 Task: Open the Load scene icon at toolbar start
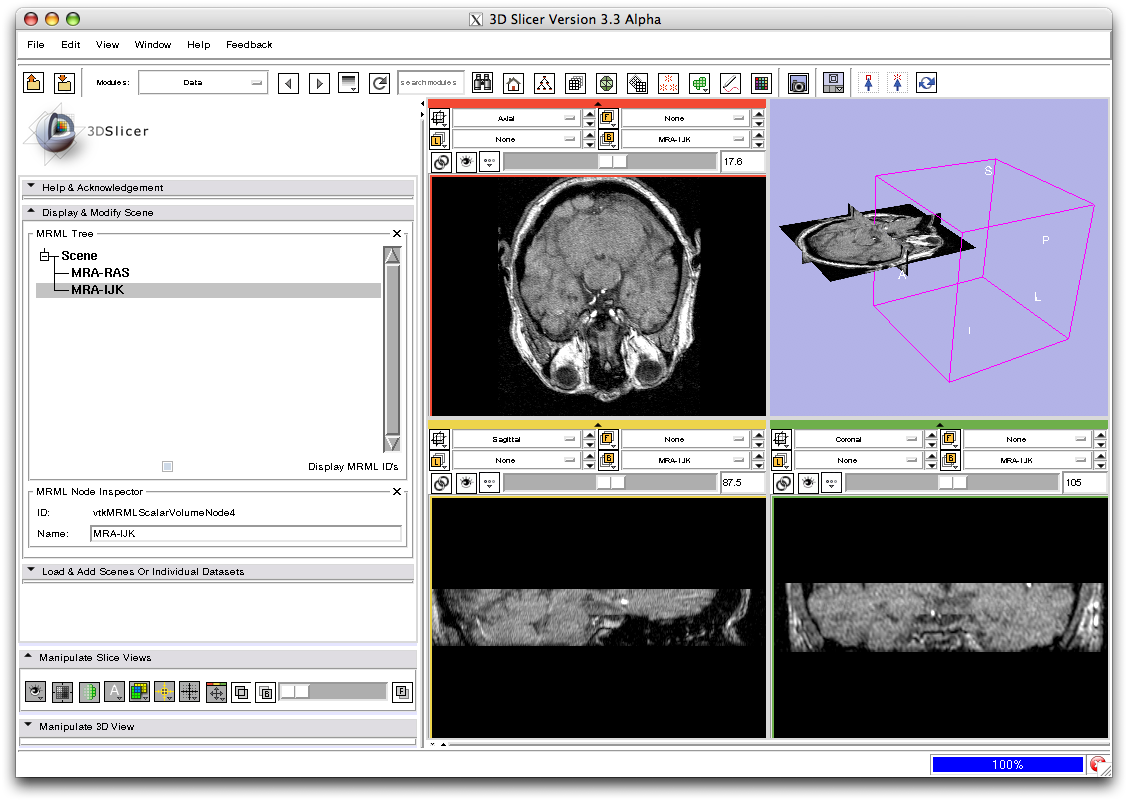(34, 83)
